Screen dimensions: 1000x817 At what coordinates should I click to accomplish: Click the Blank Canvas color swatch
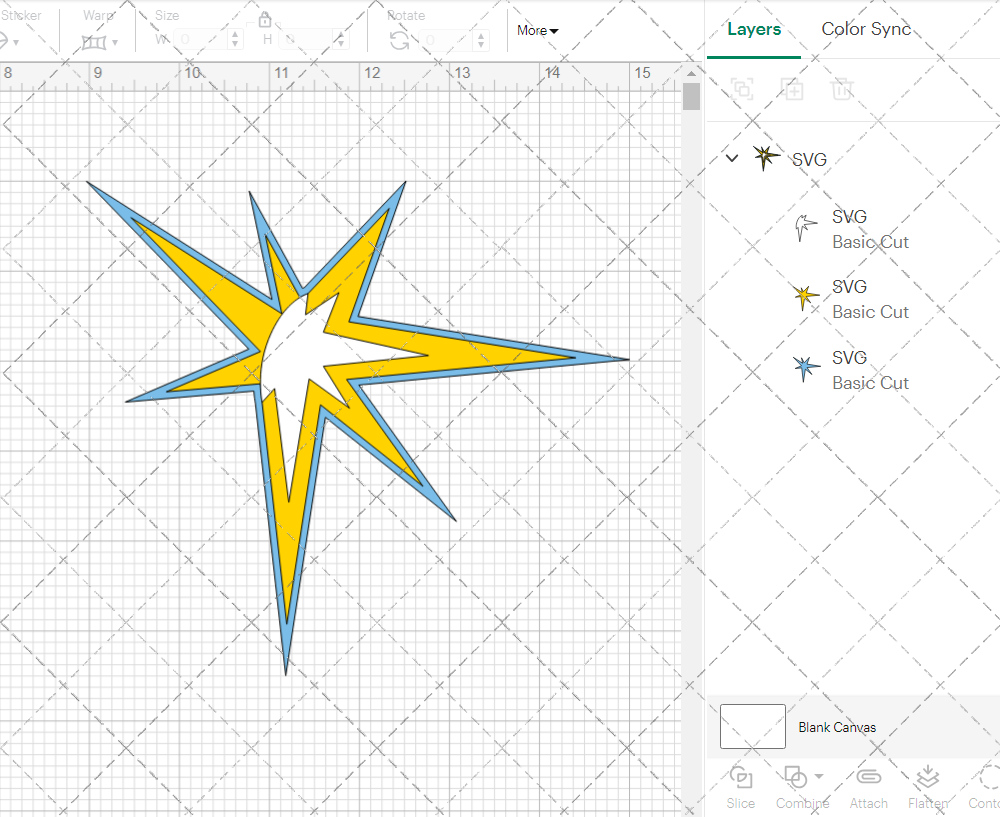pos(752,727)
